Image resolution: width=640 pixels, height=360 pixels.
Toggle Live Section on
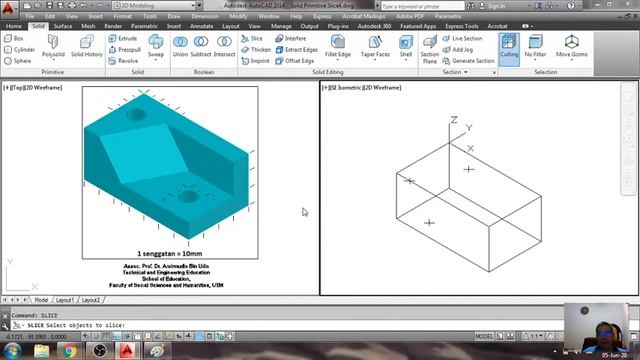coord(462,38)
